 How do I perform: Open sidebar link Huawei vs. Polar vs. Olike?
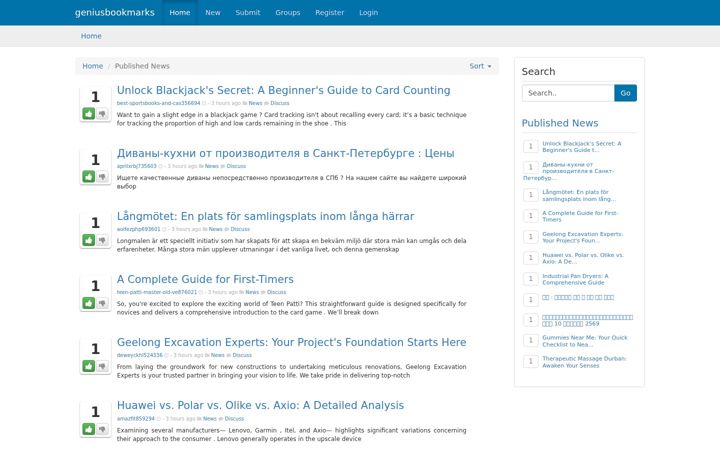point(583,258)
